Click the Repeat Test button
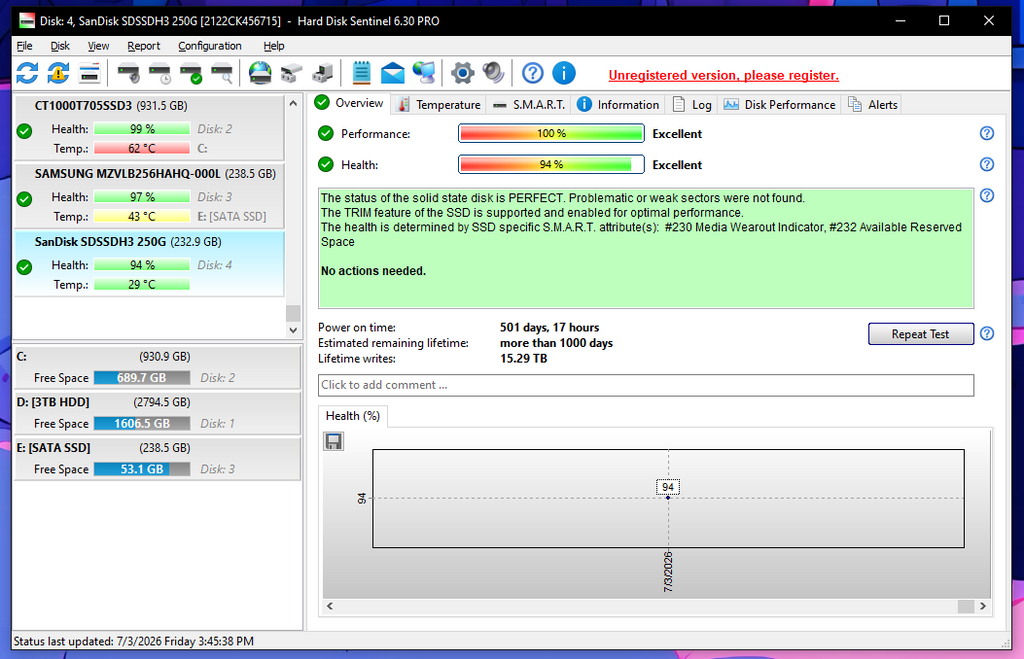Viewport: 1024px width, 659px height. 920,334
